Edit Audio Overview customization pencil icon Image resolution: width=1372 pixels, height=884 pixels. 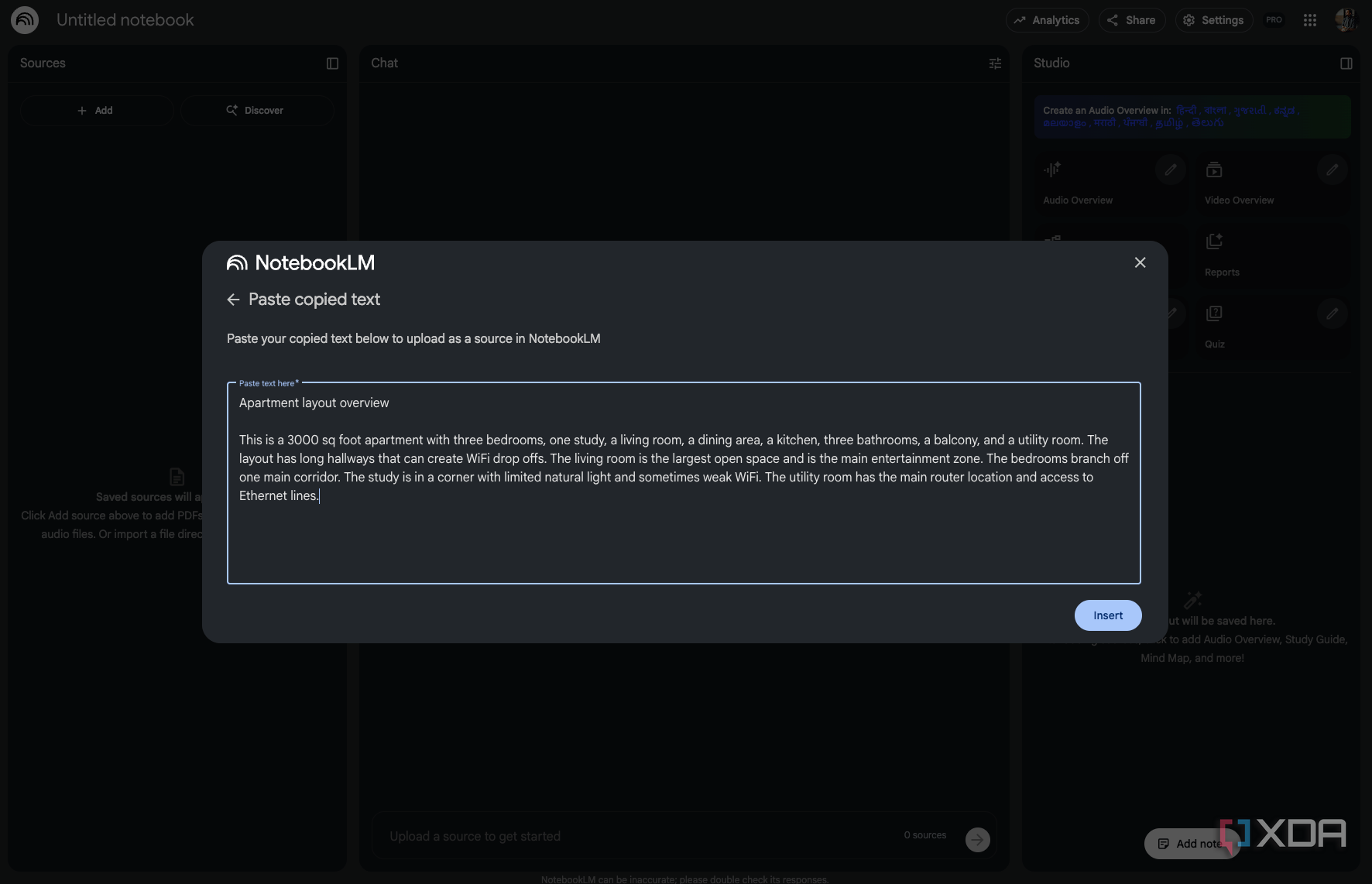click(x=1171, y=170)
